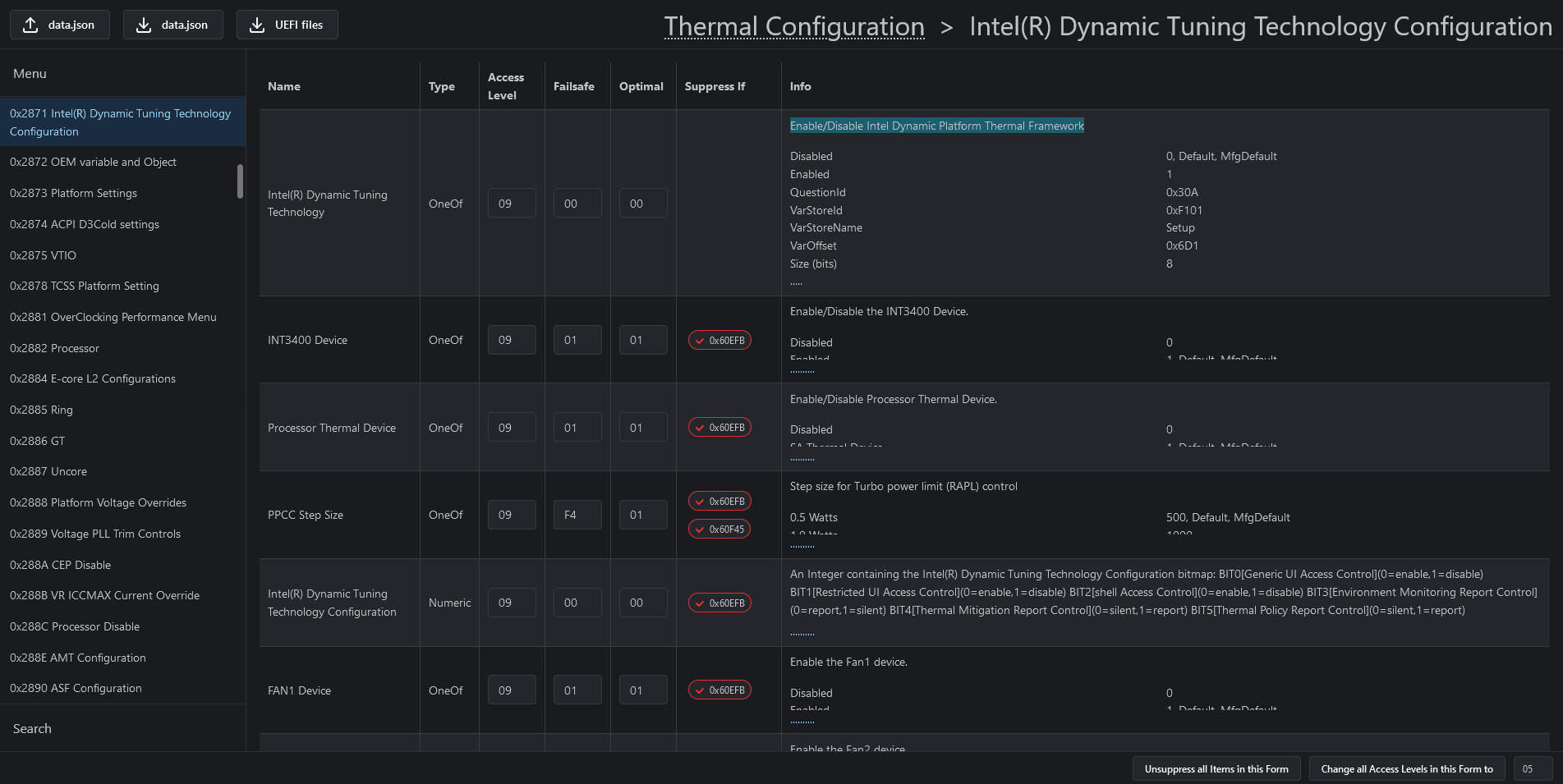
Task: Click the VarOffset value 0x6D1
Action: pos(1182,245)
